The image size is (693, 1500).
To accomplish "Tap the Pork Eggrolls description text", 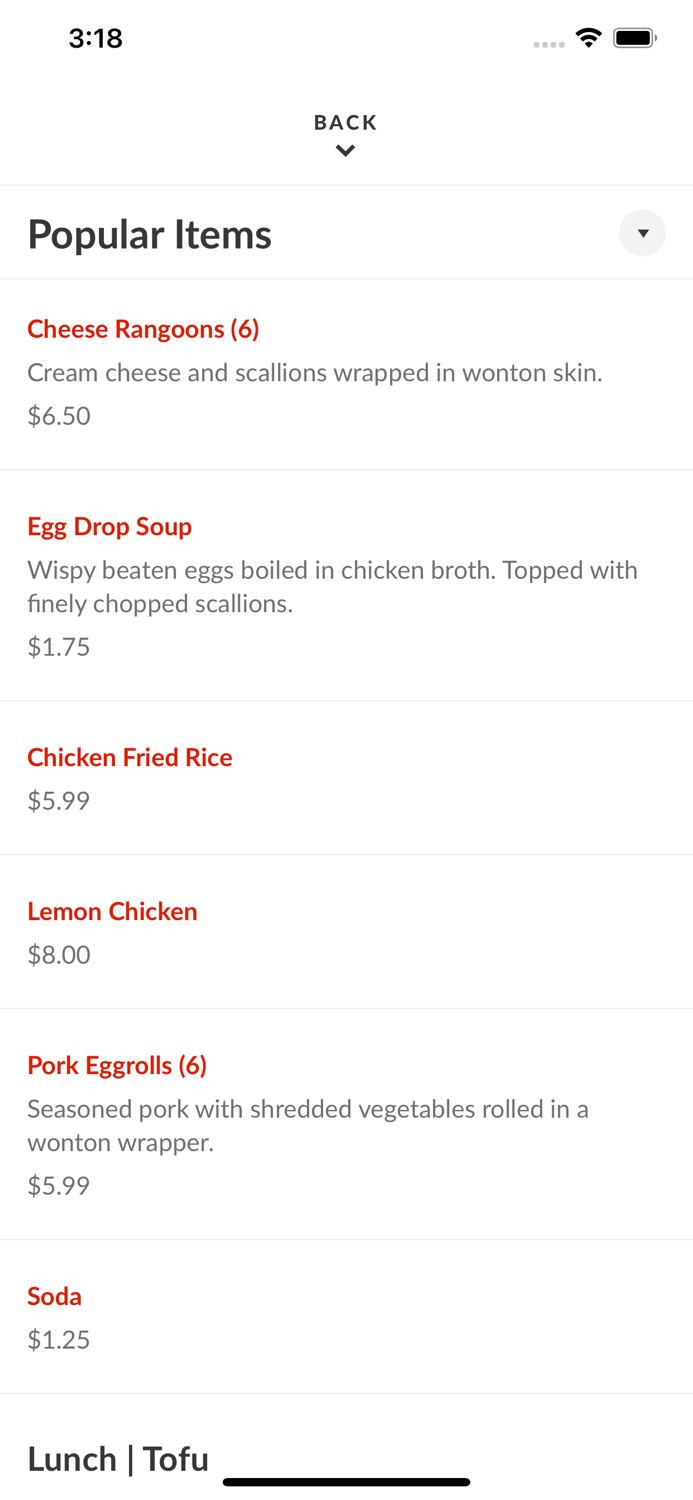I will 307,1125.
